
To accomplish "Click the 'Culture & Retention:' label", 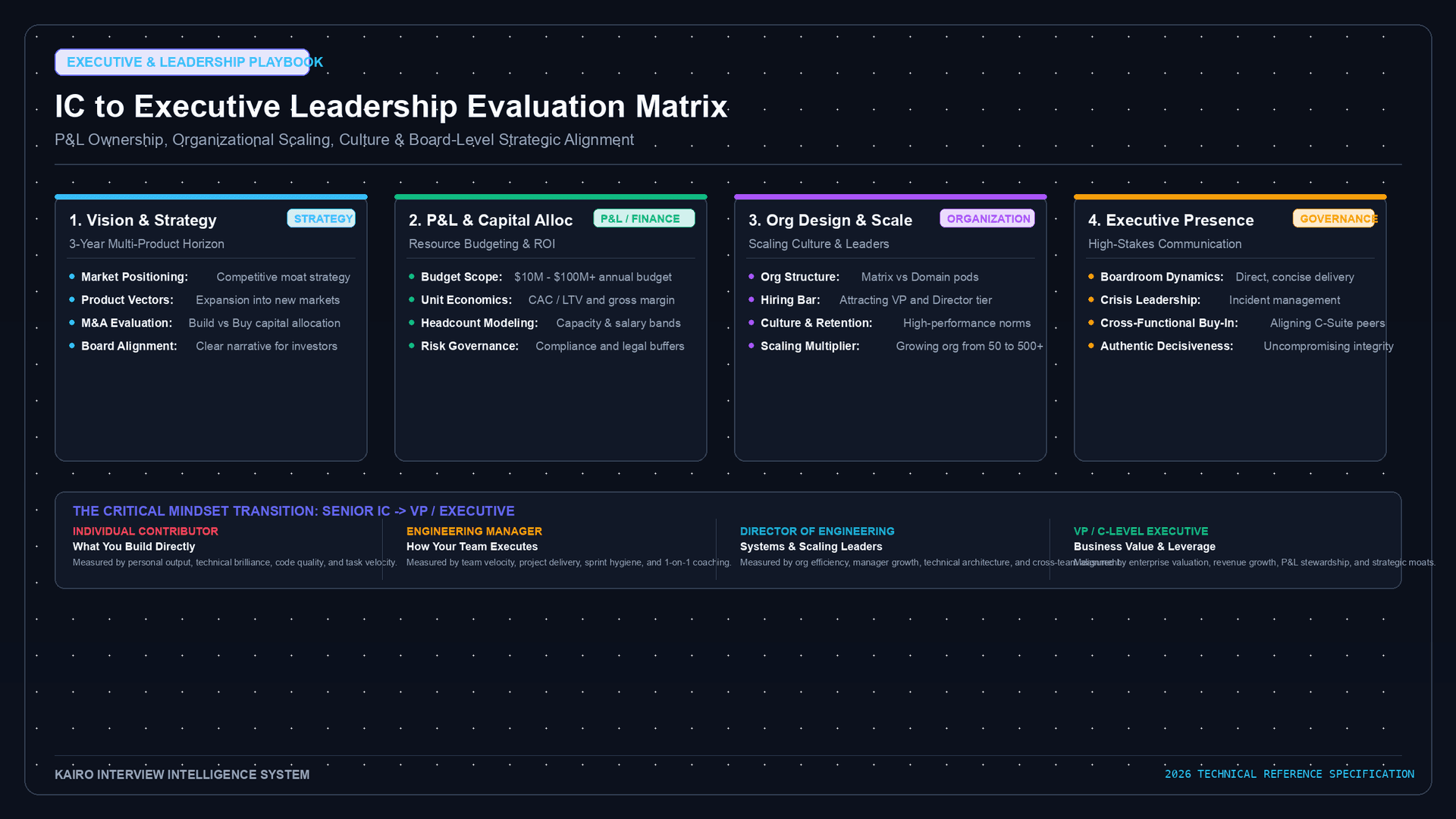I will click(x=816, y=323).
